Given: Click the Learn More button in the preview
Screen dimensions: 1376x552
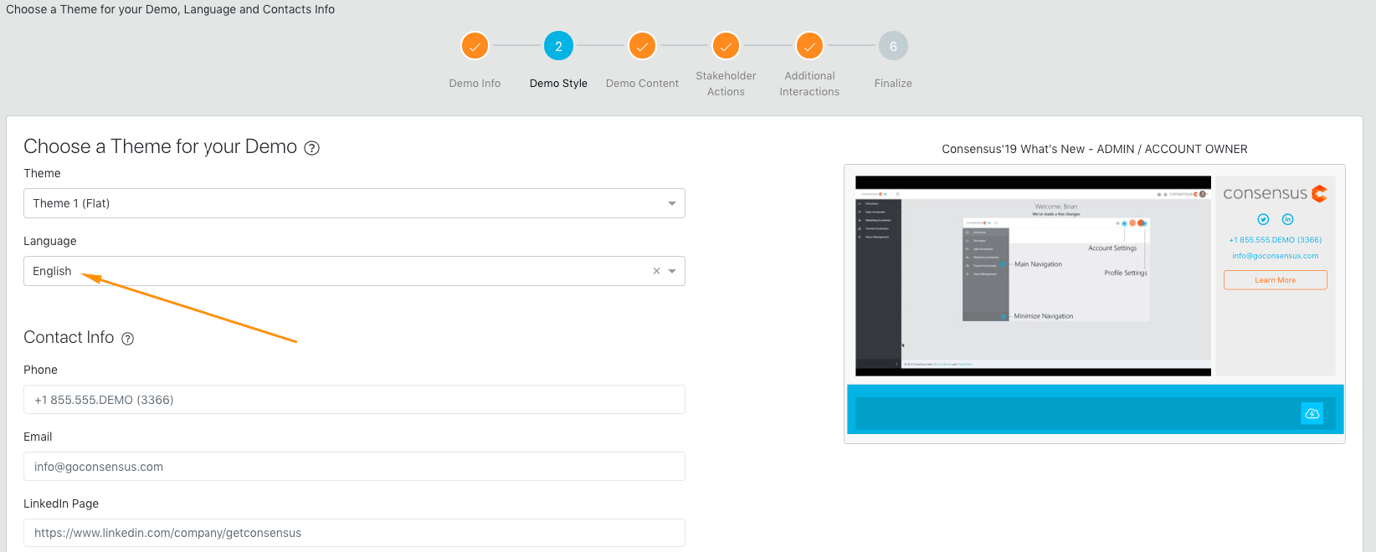Looking at the screenshot, I should [1275, 280].
